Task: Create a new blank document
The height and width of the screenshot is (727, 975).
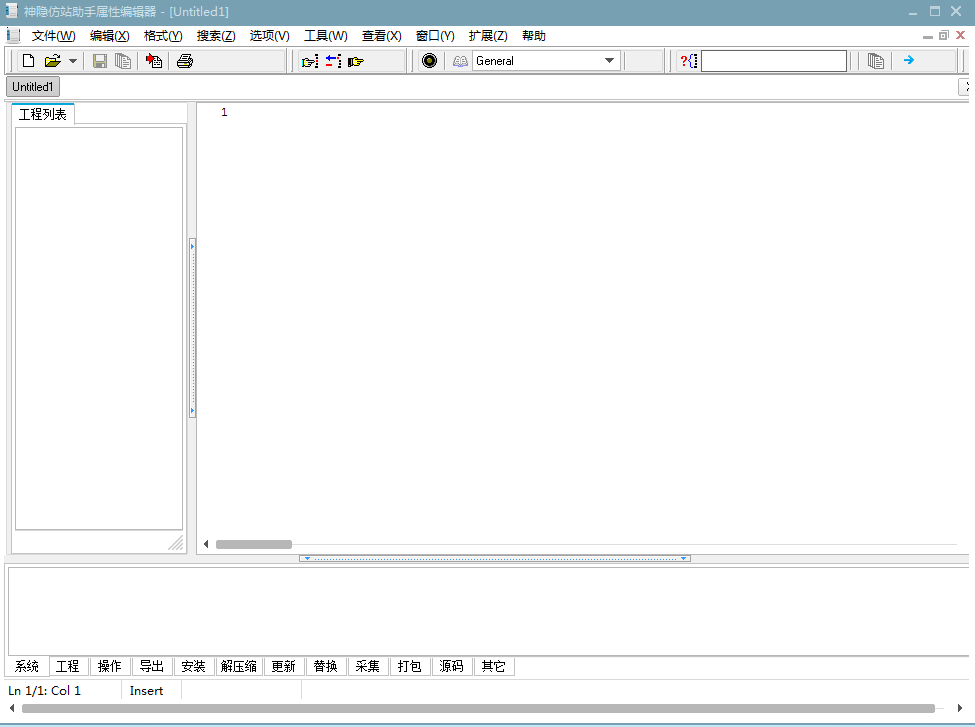Action: (x=28, y=61)
